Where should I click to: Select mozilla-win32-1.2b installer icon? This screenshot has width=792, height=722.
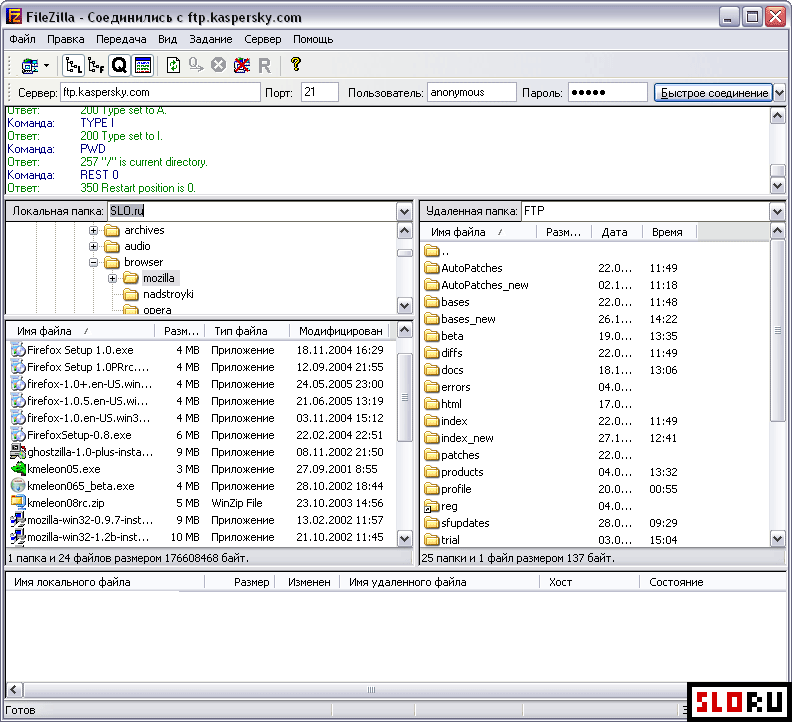pos(18,537)
